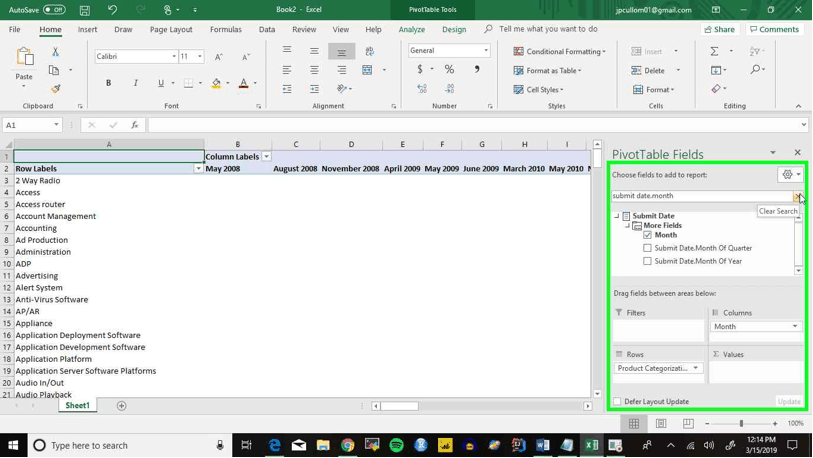Switch to the Data ribbon tab

click(267, 30)
